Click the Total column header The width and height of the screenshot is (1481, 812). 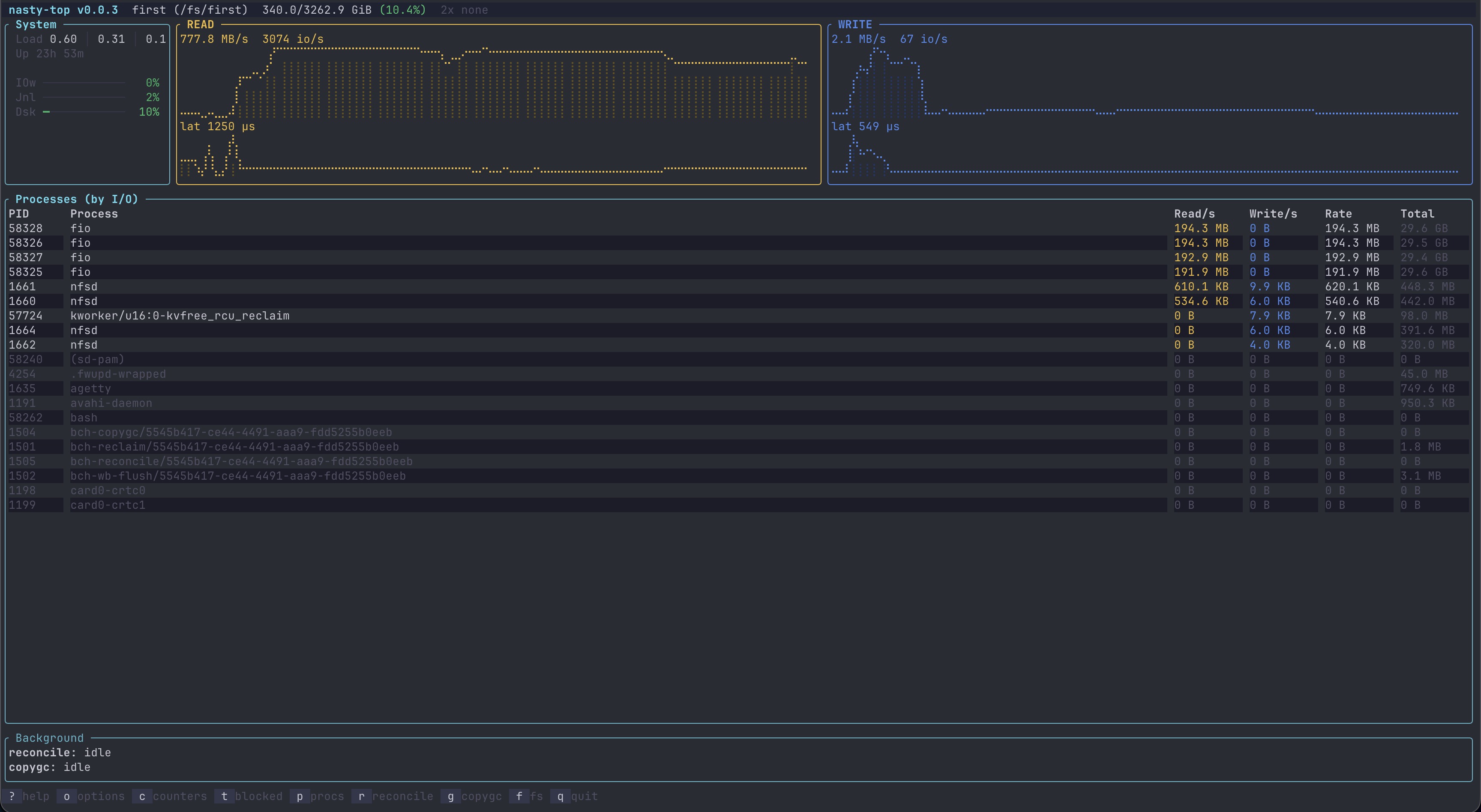point(1417,214)
